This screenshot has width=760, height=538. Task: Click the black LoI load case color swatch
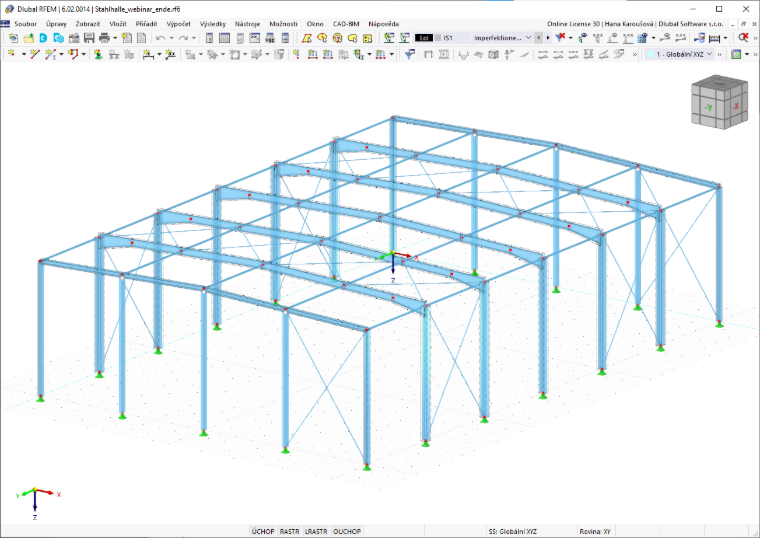click(424, 38)
